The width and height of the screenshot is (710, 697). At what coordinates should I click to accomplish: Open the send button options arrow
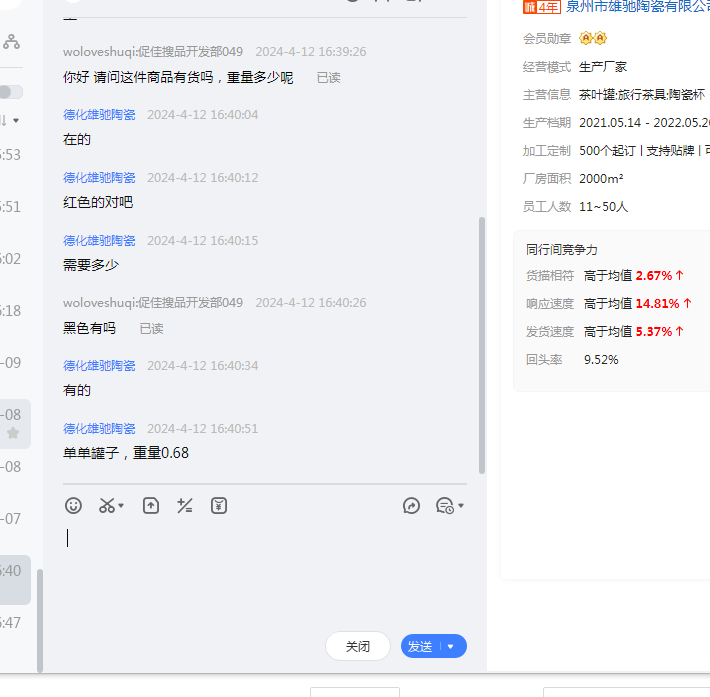451,647
